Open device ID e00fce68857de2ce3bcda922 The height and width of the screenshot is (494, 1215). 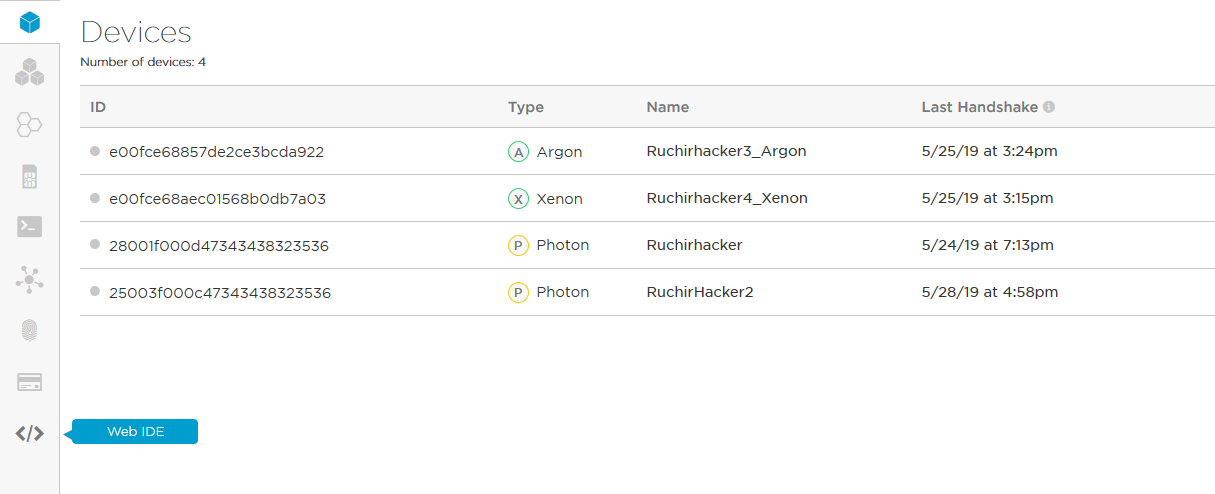[x=216, y=152]
